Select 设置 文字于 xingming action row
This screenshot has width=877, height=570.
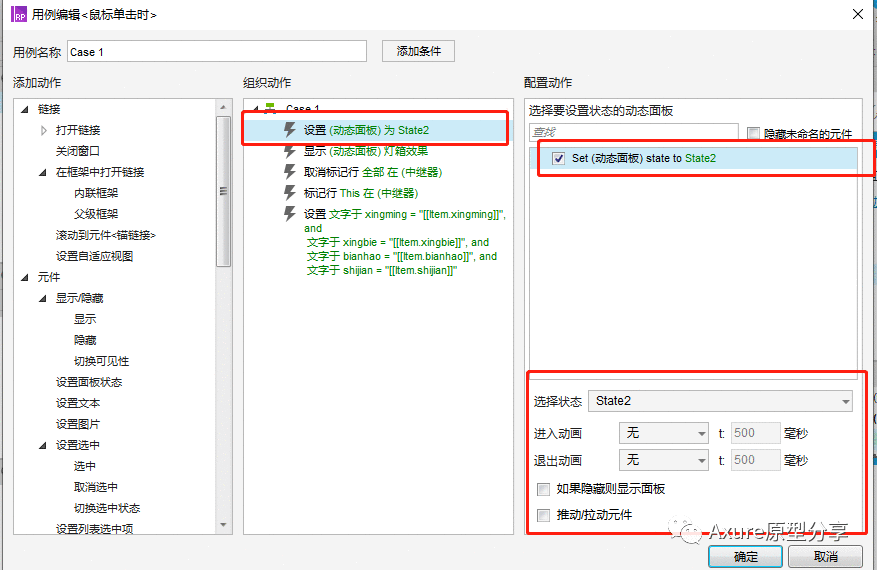click(405, 242)
